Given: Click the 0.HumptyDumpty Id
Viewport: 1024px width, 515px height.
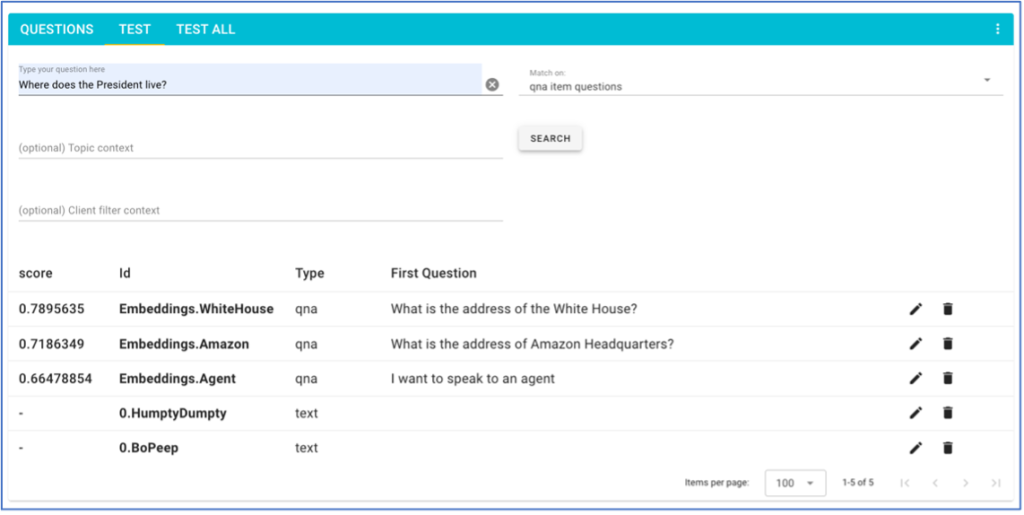Looking at the screenshot, I should click(x=172, y=413).
